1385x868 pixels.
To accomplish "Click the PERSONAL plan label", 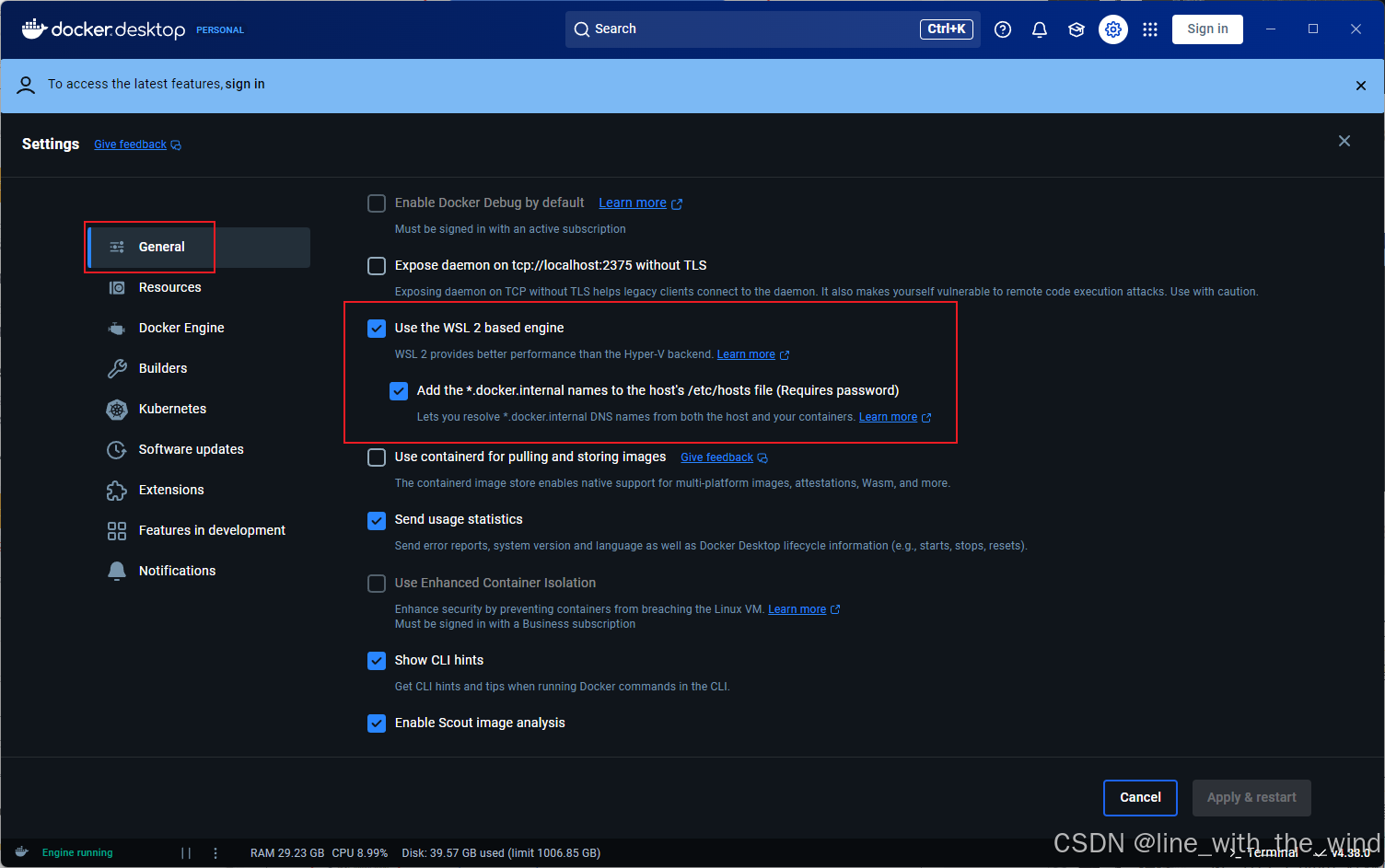I will tap(220, 30).
